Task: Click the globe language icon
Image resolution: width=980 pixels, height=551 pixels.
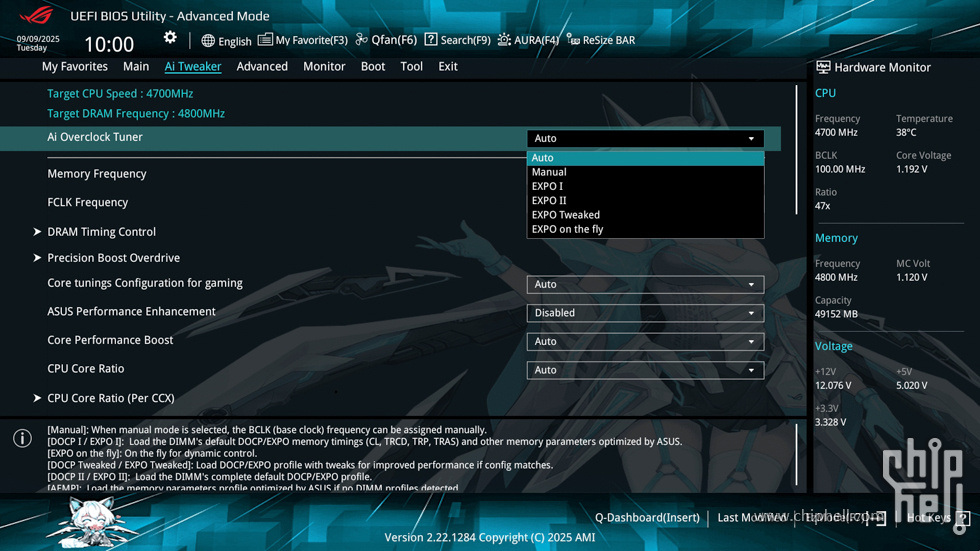Action: (x=208, y=41)
